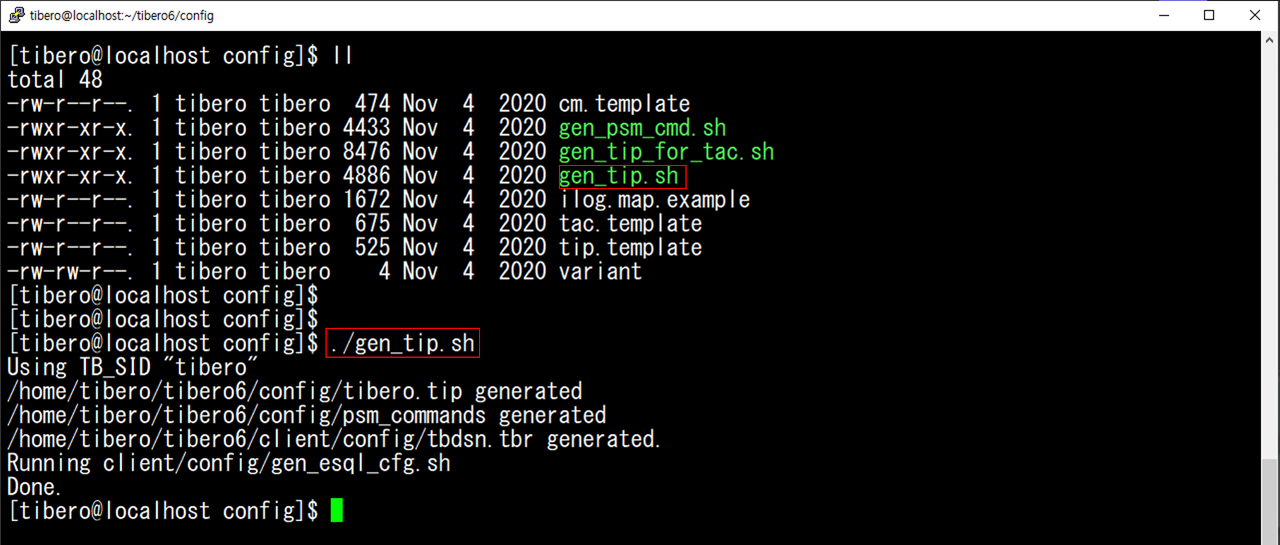Maximize the terminal window
This screenshot has height=545, width=1280.
1209,15
